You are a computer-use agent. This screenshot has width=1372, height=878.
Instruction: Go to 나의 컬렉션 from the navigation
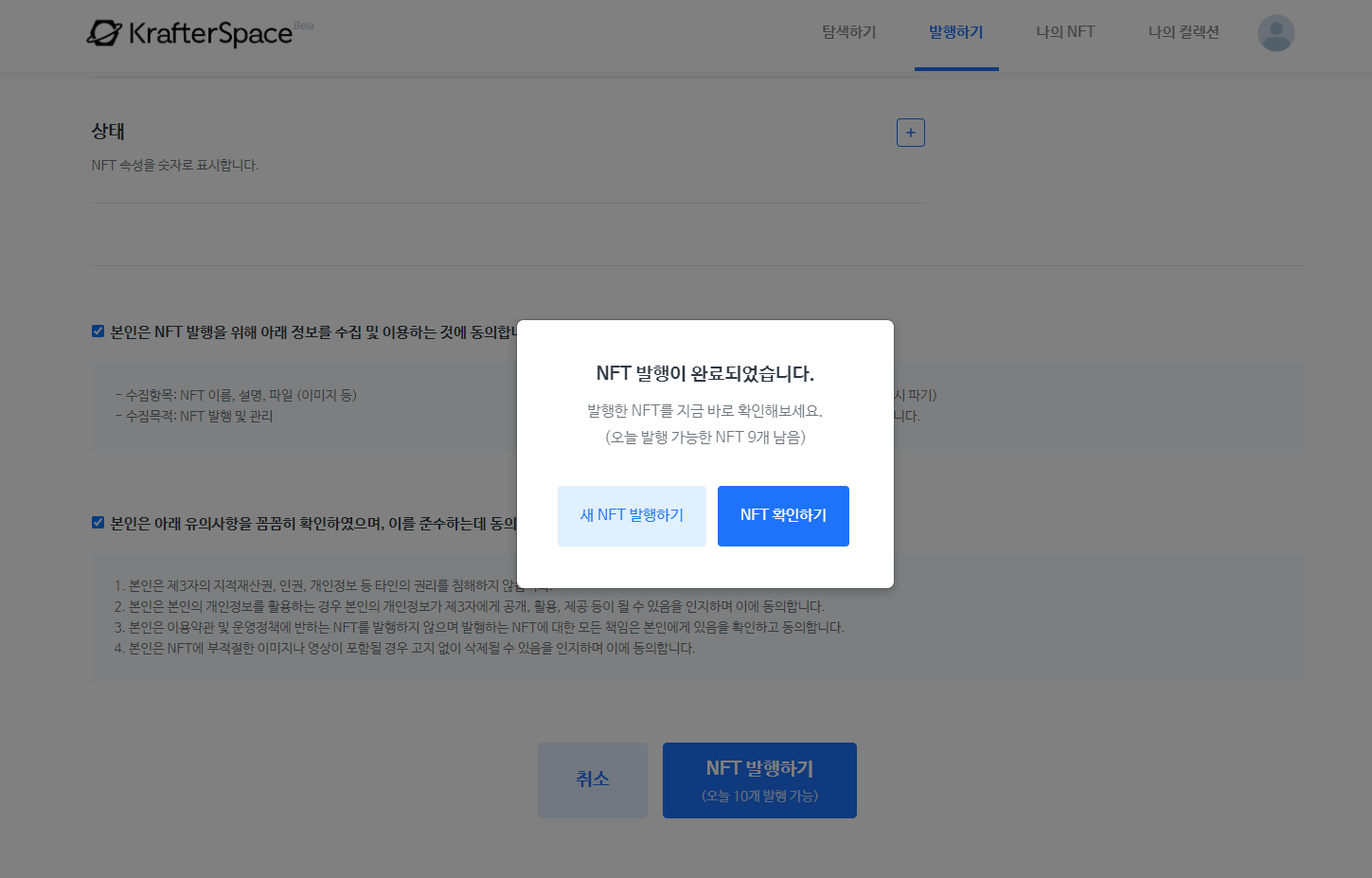tap(1183, 31)
